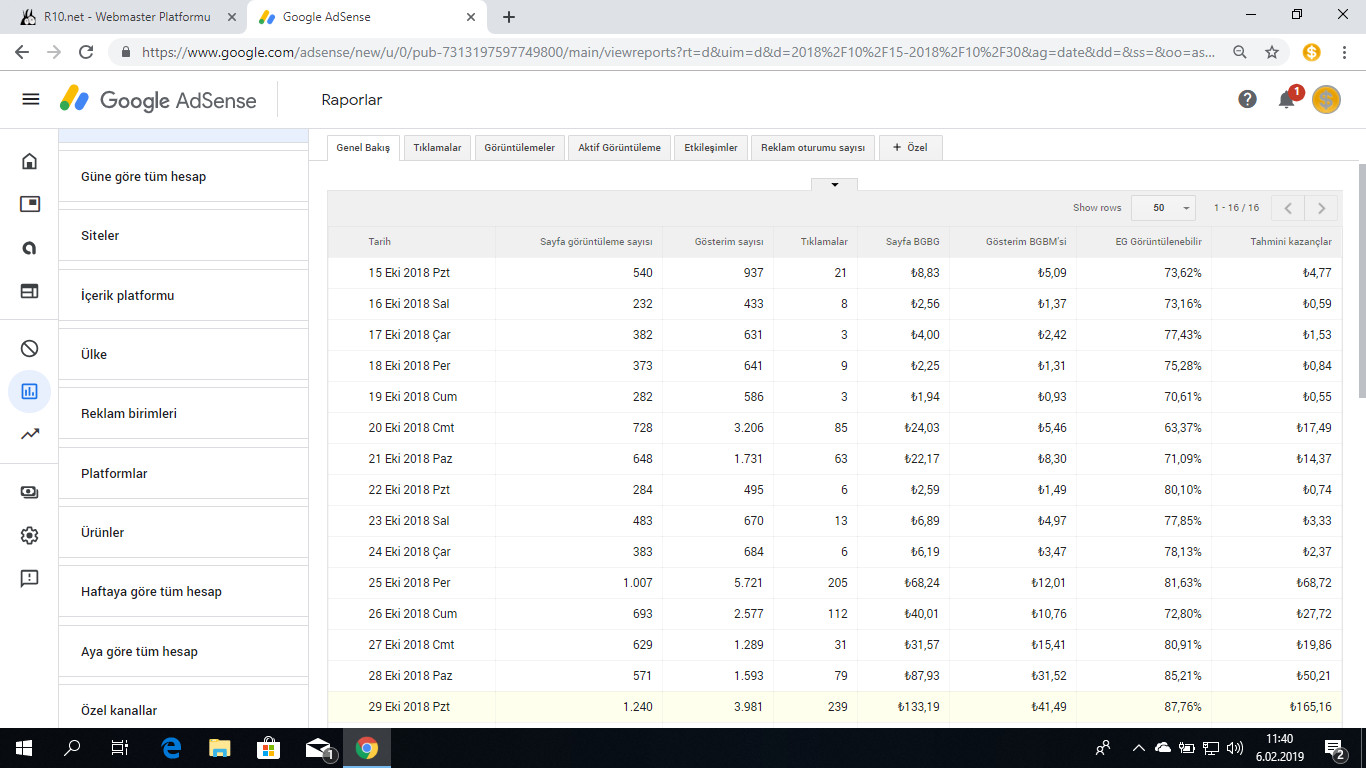
Task: Go back to the previous page
Action: 22,52
